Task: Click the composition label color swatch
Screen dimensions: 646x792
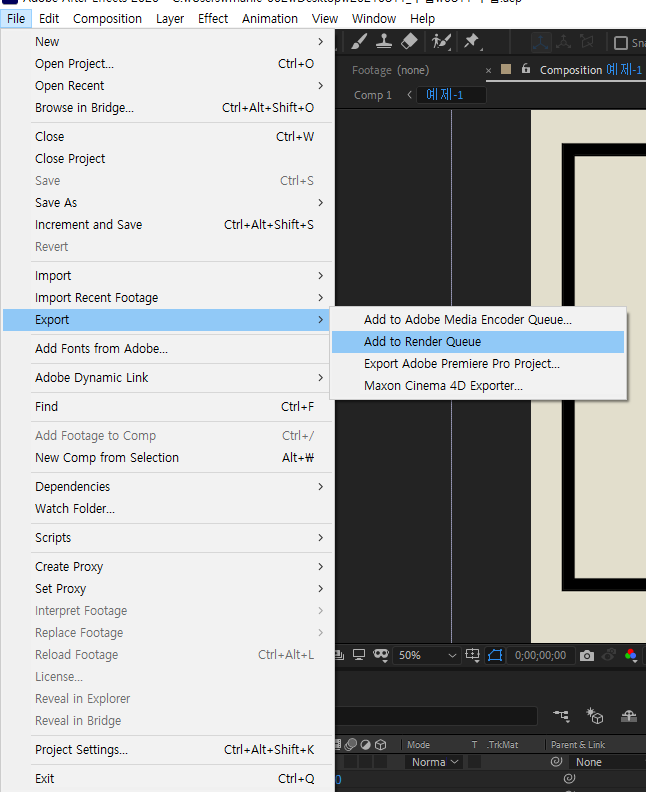Action: click(506, 69)
